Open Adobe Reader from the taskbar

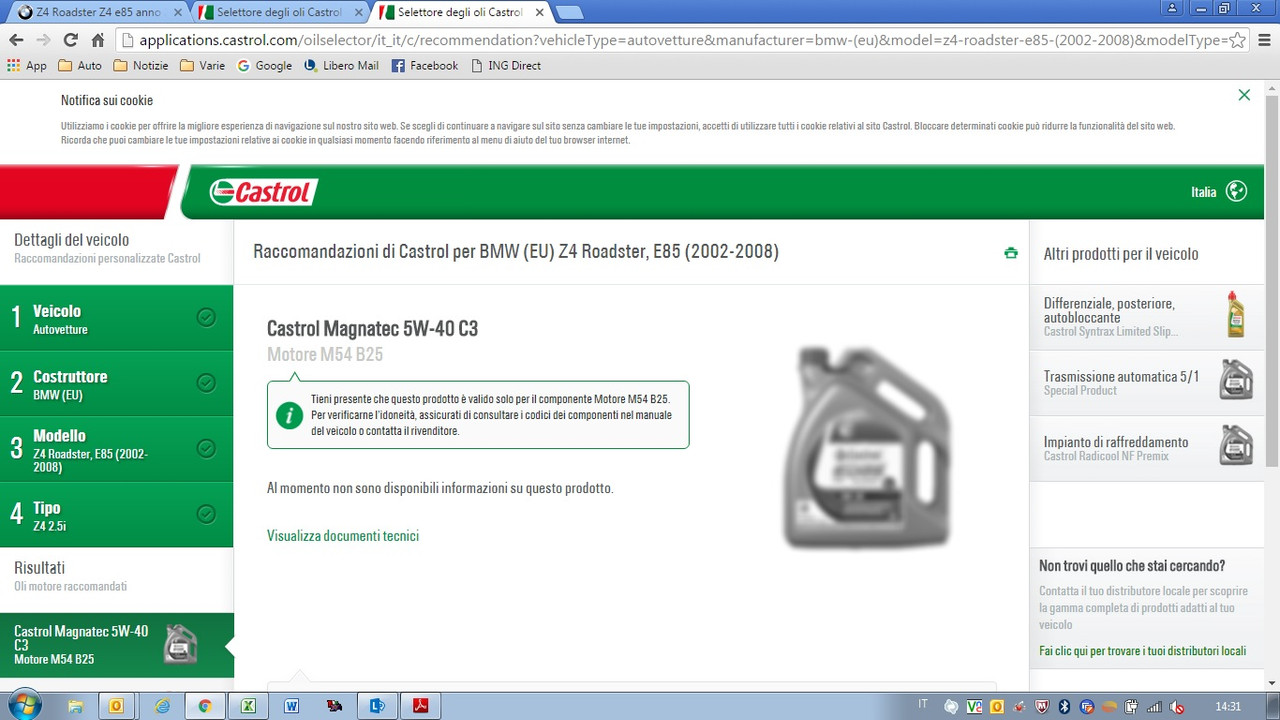[421, 706]
